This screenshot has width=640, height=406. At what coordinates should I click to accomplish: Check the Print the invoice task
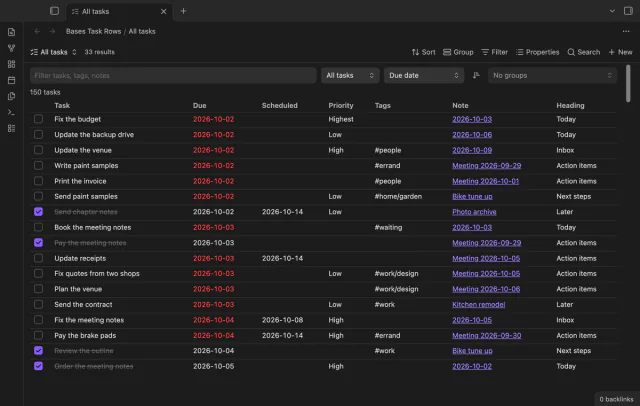pos(38,181)
